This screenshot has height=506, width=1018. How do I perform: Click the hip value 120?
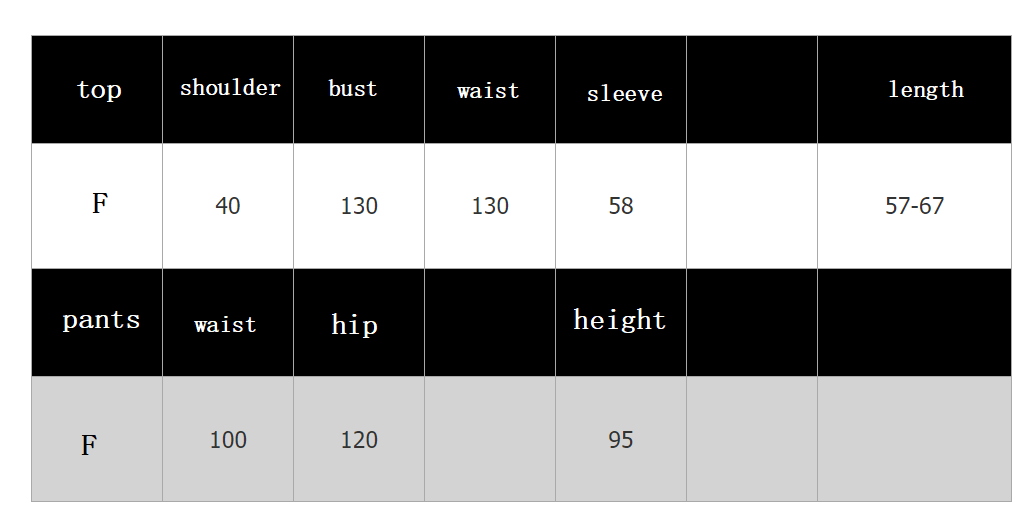tap(359, 440)
